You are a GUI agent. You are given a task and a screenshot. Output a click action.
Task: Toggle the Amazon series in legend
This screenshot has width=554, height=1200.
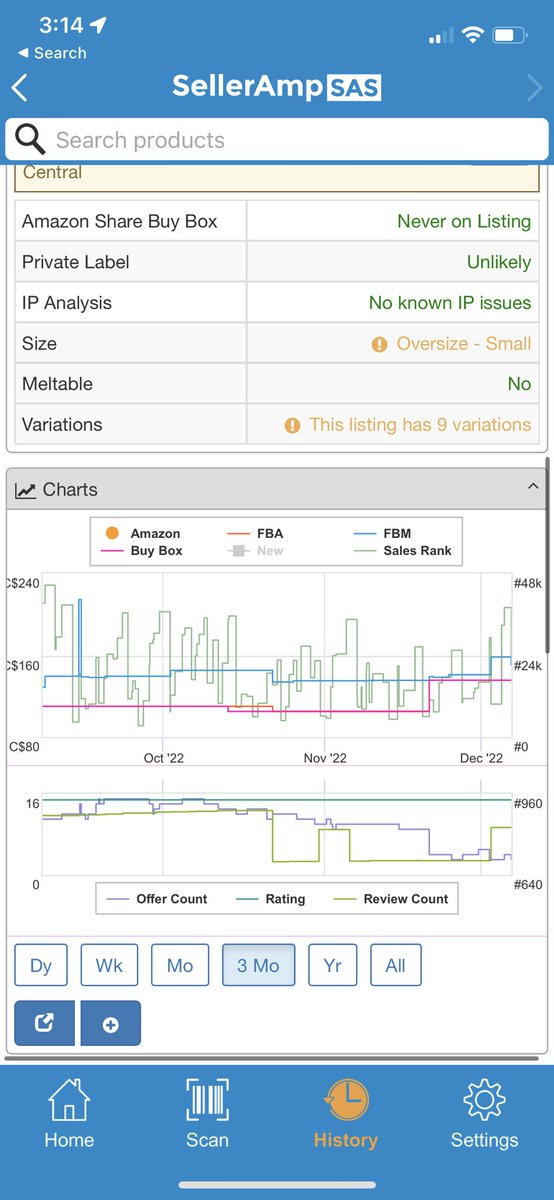point(142,534)
